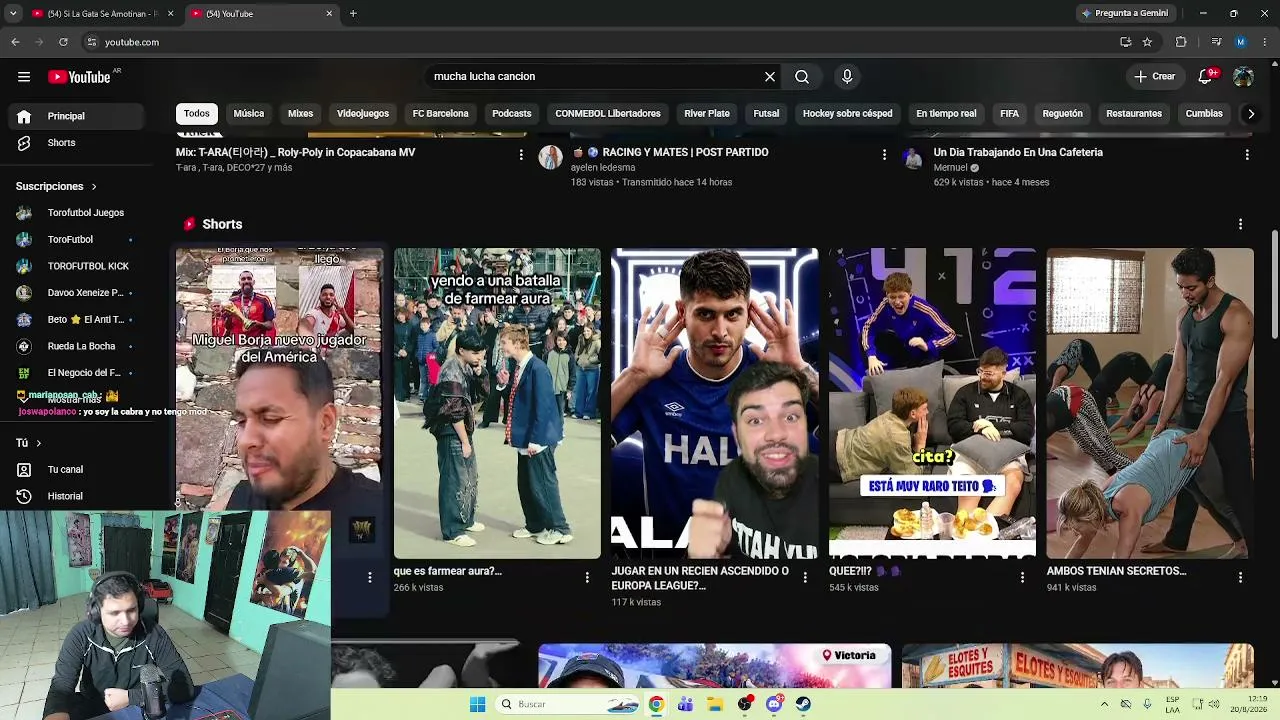This screenshot has width=1280, height=720.
Task: Open YouTube notifications bell
Action: coord(1206,77)
